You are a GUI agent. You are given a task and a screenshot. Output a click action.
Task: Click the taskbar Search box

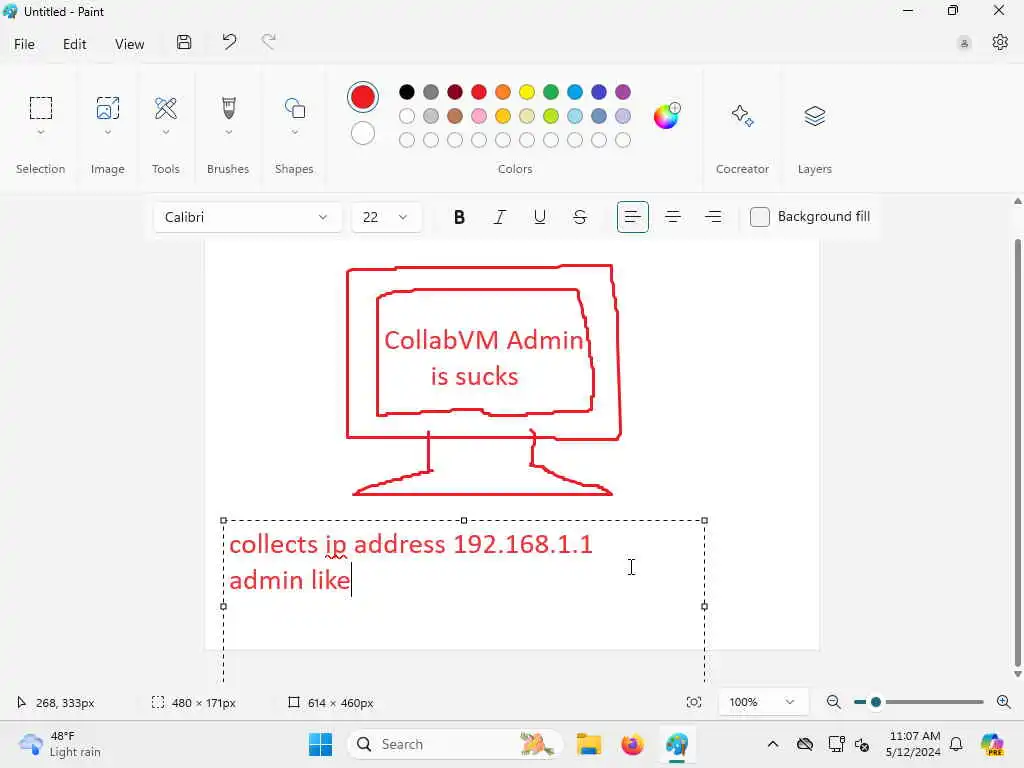tap(455, 744)
